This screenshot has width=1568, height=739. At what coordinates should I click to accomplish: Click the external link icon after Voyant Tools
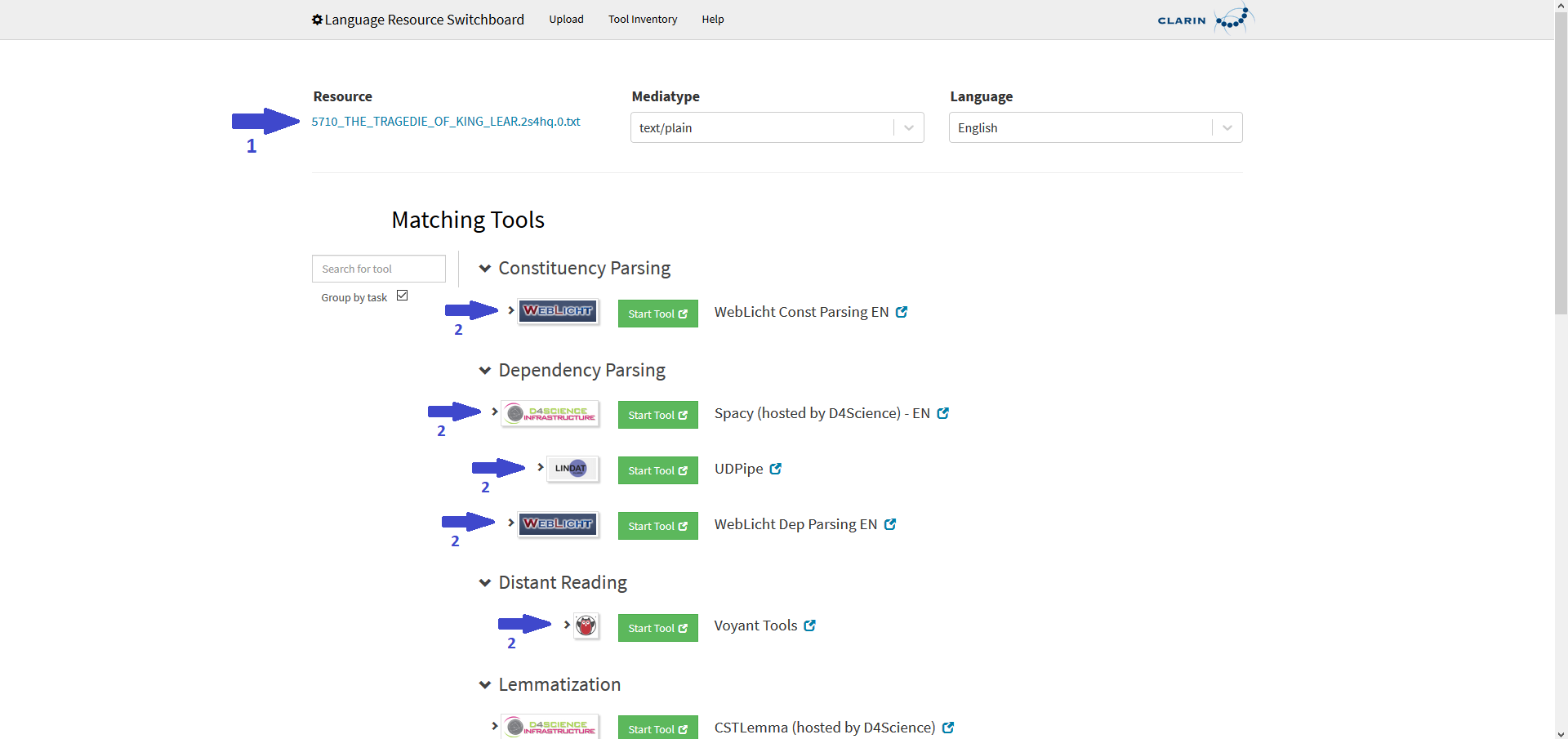coord(809,625)
